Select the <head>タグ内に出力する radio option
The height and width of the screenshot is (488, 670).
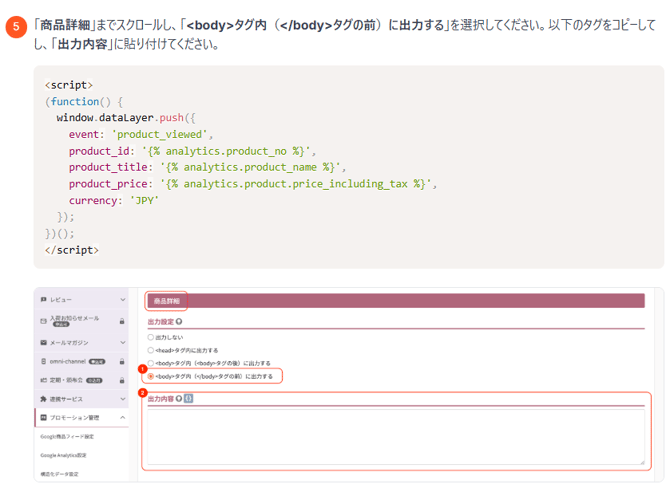pos(150,350)
